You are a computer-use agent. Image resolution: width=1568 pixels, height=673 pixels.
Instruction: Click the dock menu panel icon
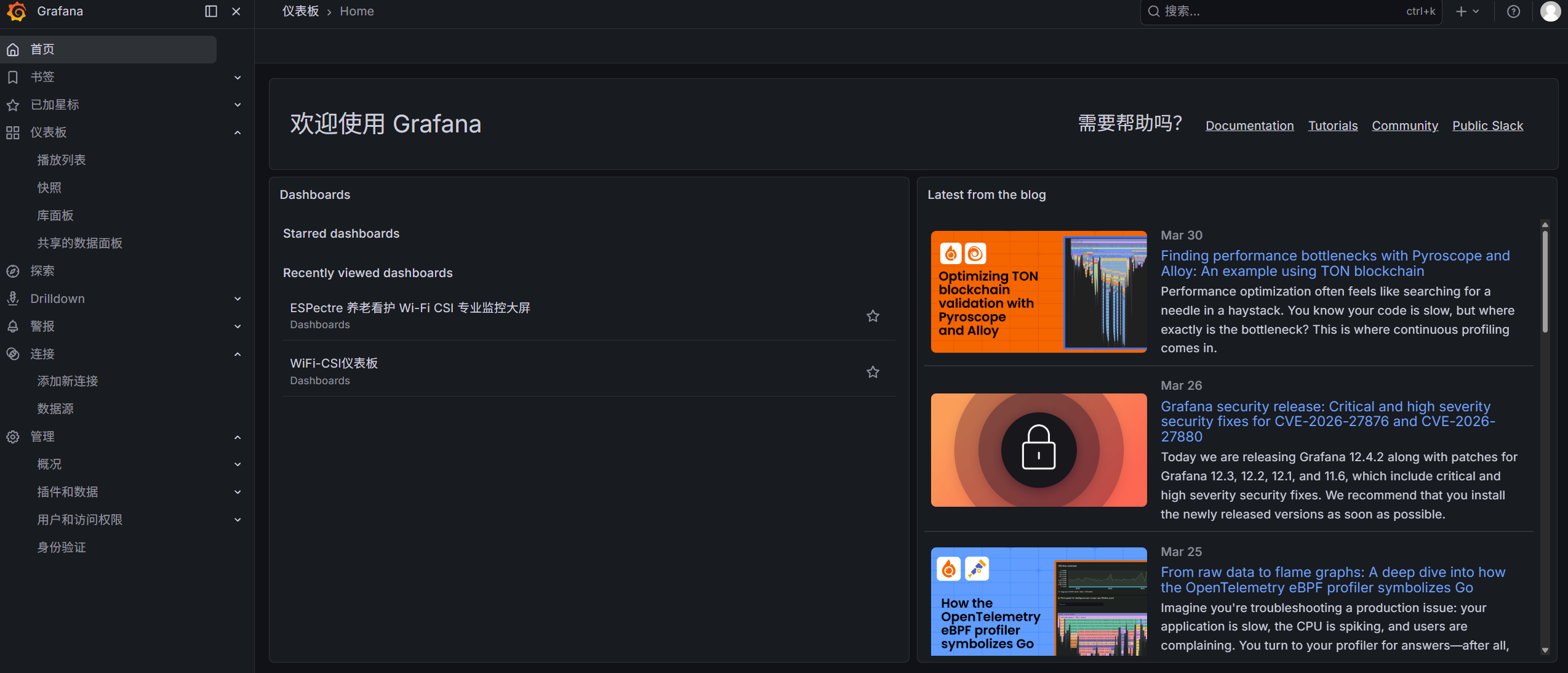click(210, 11)
